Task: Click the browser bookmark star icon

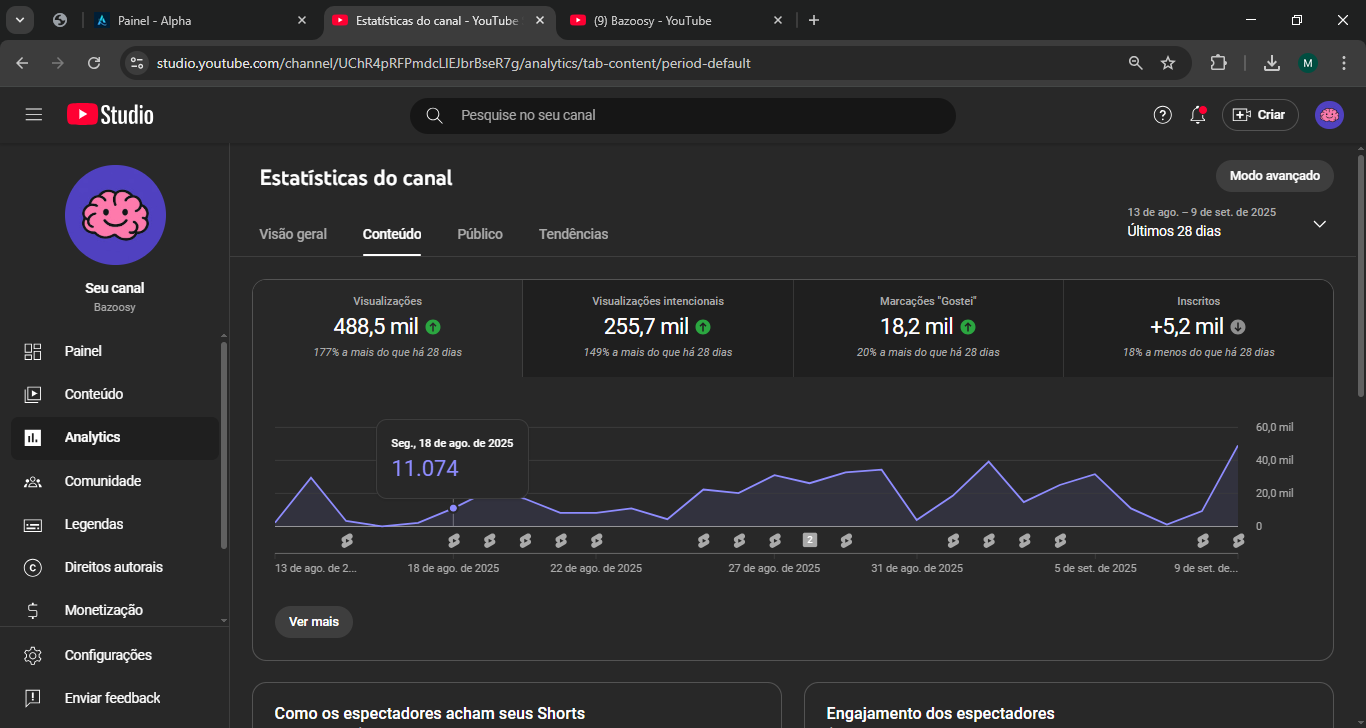Action: coord(1168,63)
